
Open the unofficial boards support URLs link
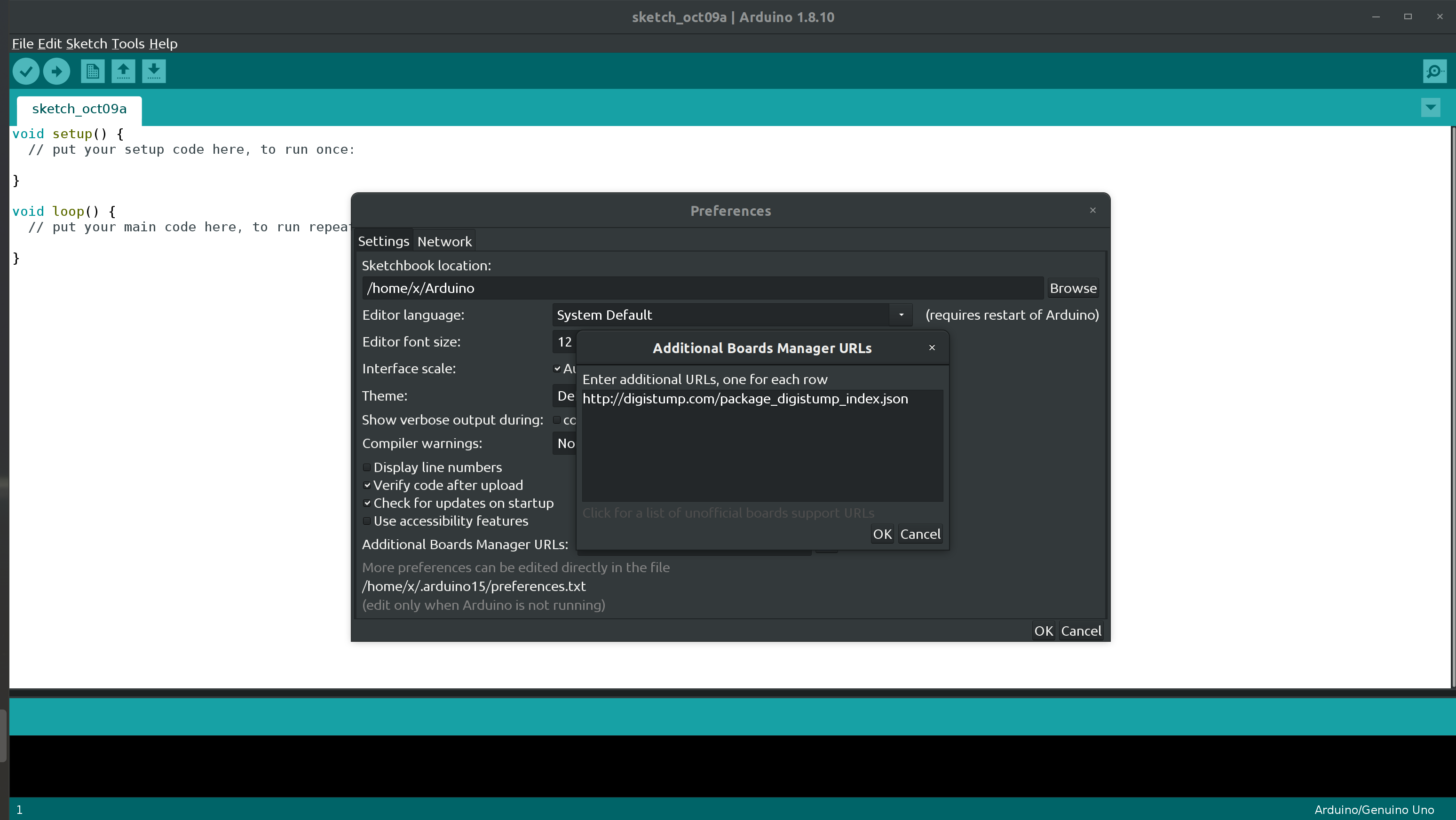click(728, 513)
